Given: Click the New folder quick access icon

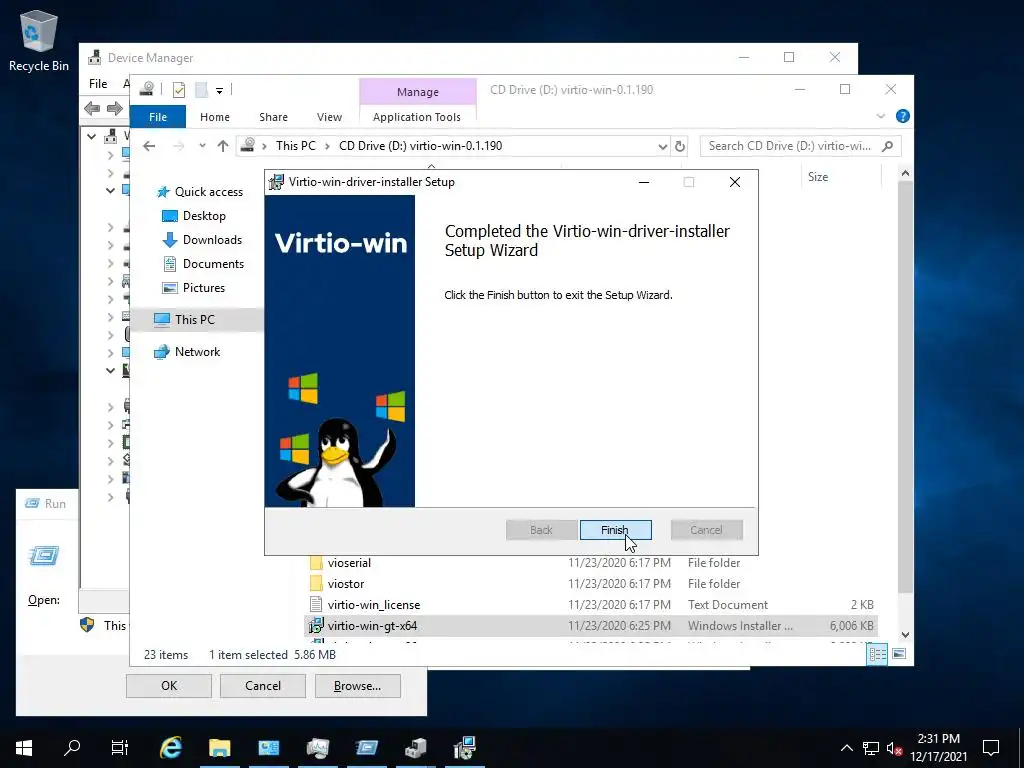Looking at the screenshot, I should [x=201, y=89].
